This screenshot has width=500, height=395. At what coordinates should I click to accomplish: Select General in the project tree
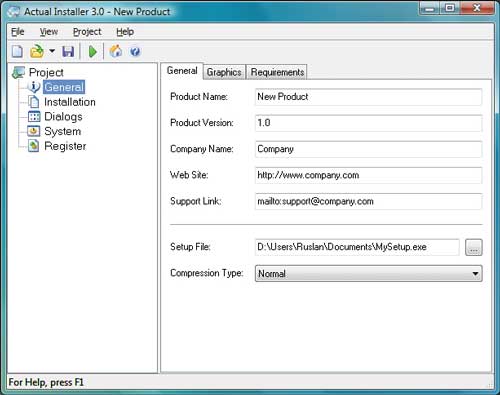pos(64,87)
